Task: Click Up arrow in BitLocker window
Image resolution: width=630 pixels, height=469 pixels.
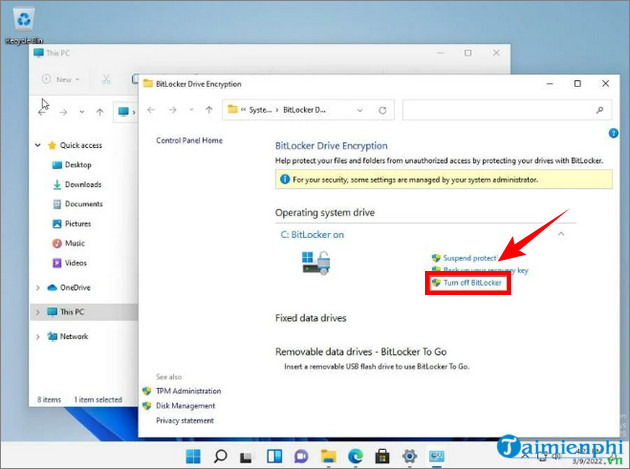Action: coord(209,110)
